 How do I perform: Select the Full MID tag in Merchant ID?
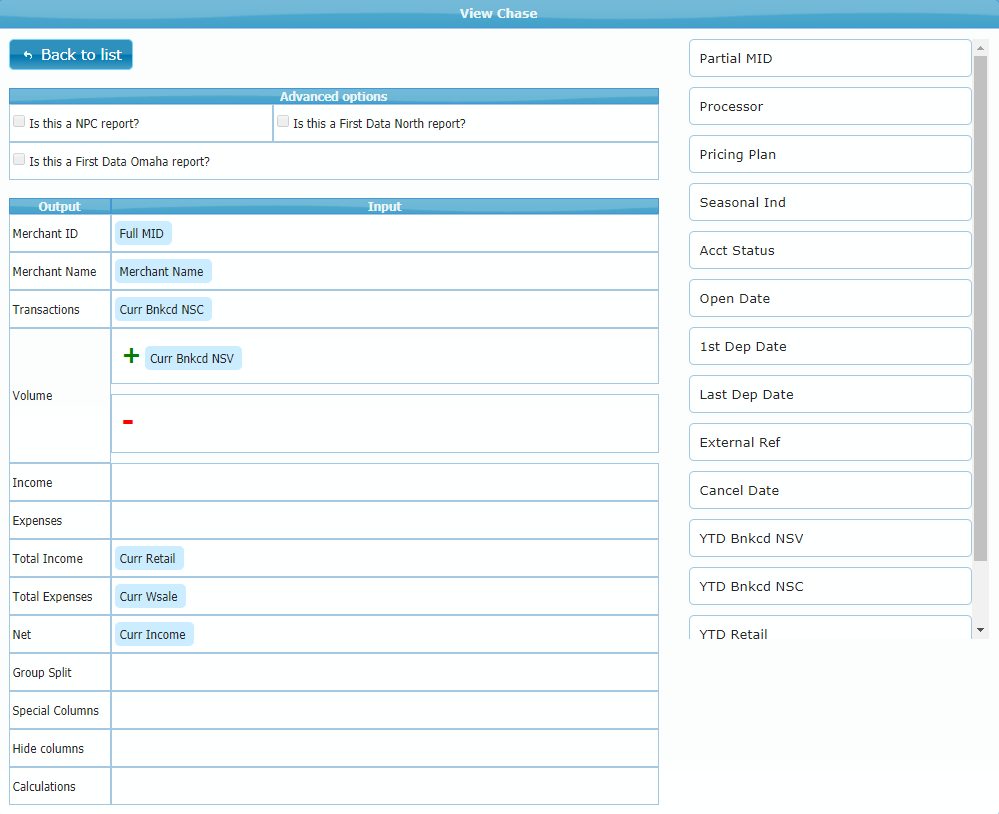142,233
